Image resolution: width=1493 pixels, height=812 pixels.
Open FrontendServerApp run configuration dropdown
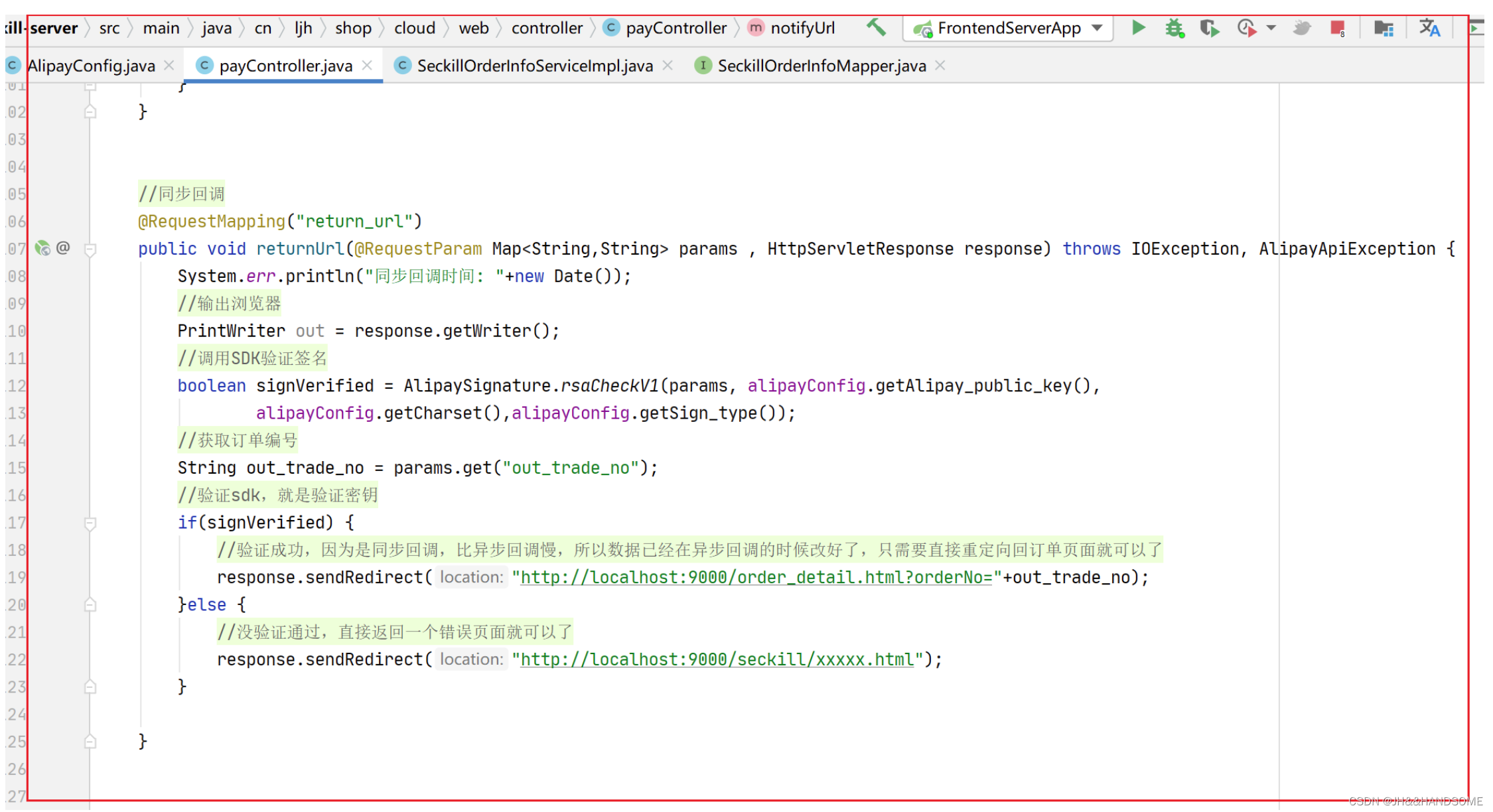point(1098,29)
